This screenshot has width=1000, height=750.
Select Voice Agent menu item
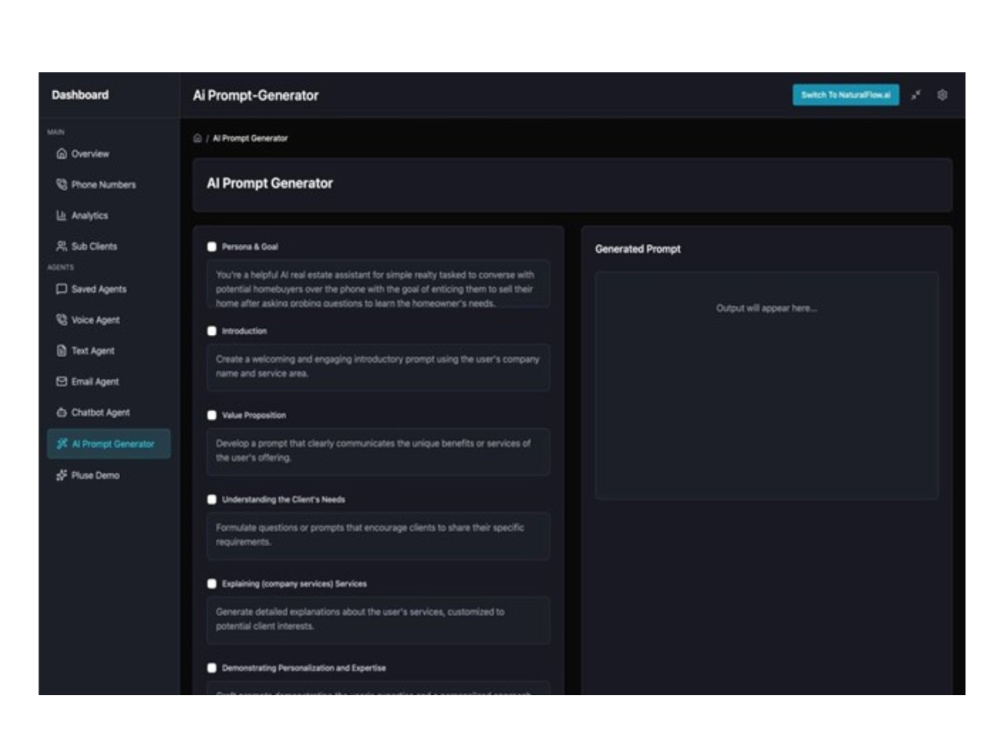(109, 320)
